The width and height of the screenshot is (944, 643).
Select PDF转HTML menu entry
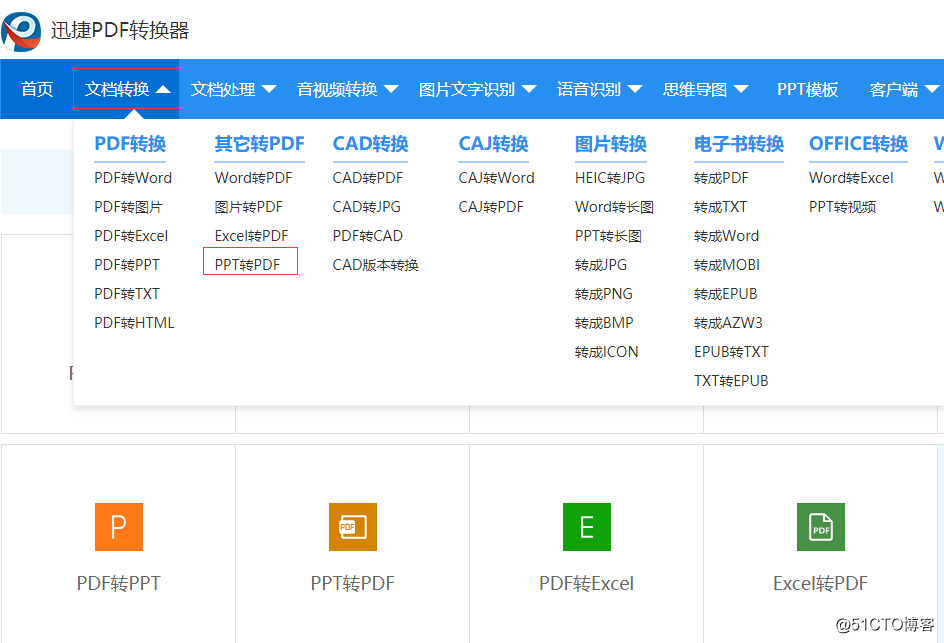point(134,322)
